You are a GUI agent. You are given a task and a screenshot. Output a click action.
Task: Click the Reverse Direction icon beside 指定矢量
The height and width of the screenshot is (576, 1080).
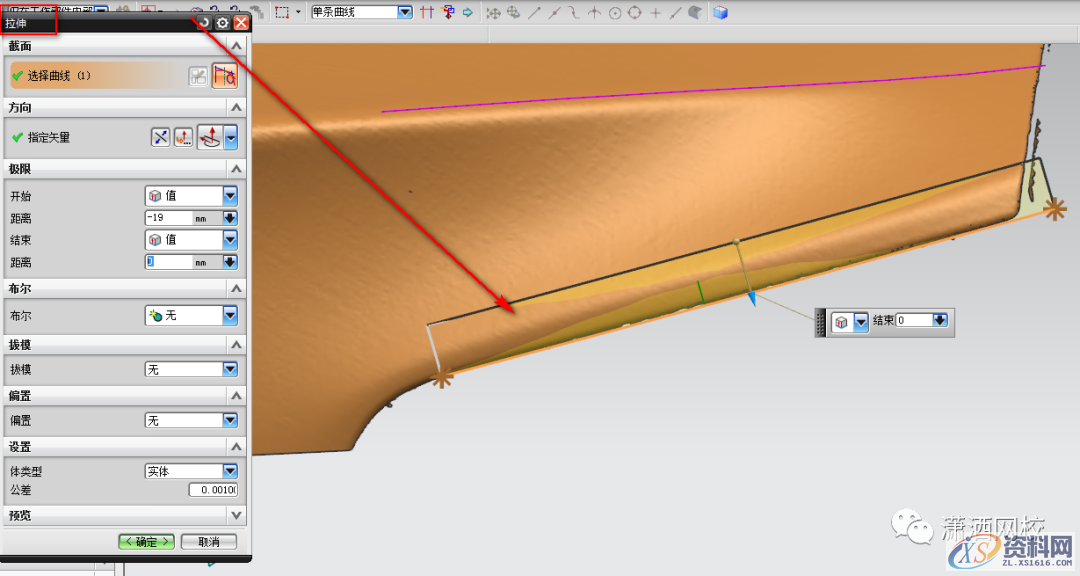160,137
